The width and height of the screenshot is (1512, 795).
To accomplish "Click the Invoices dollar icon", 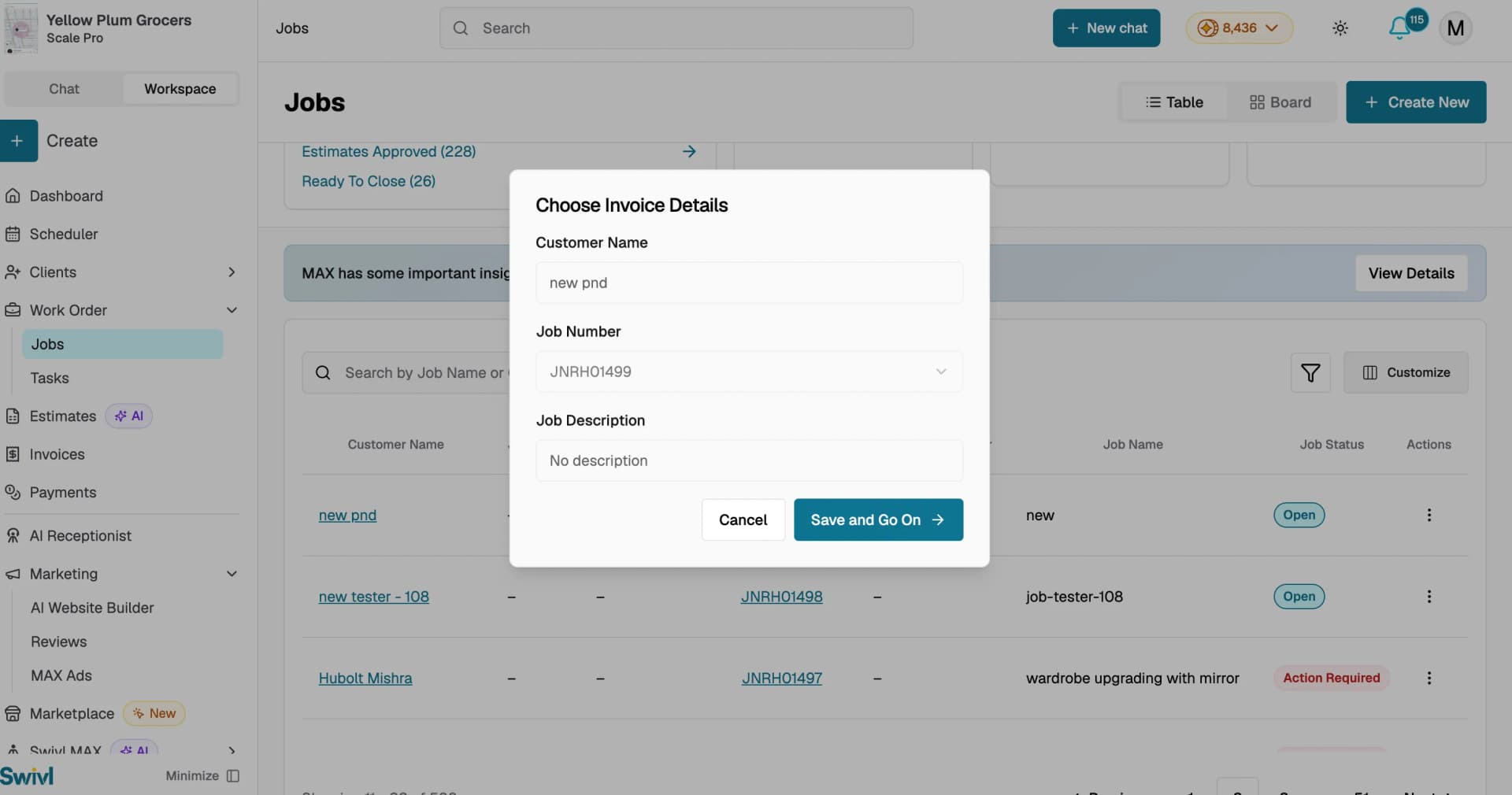I will pyautogui.click(x=13, y=454).
